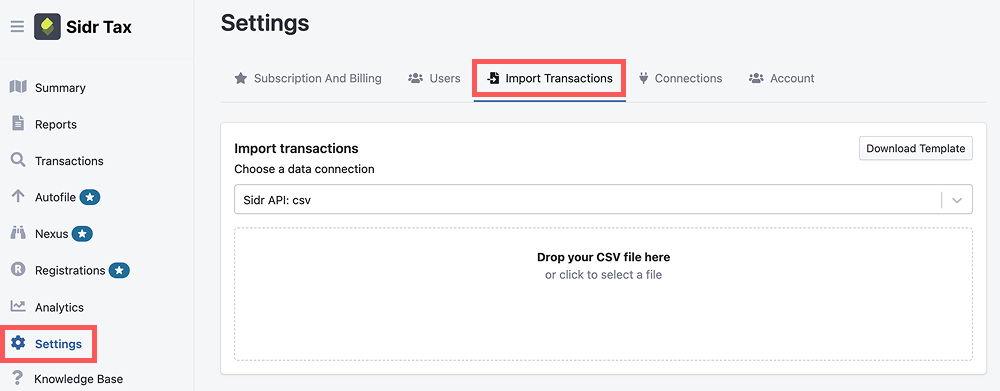Click the 'Choose a data connection' label

pos(304,169)
